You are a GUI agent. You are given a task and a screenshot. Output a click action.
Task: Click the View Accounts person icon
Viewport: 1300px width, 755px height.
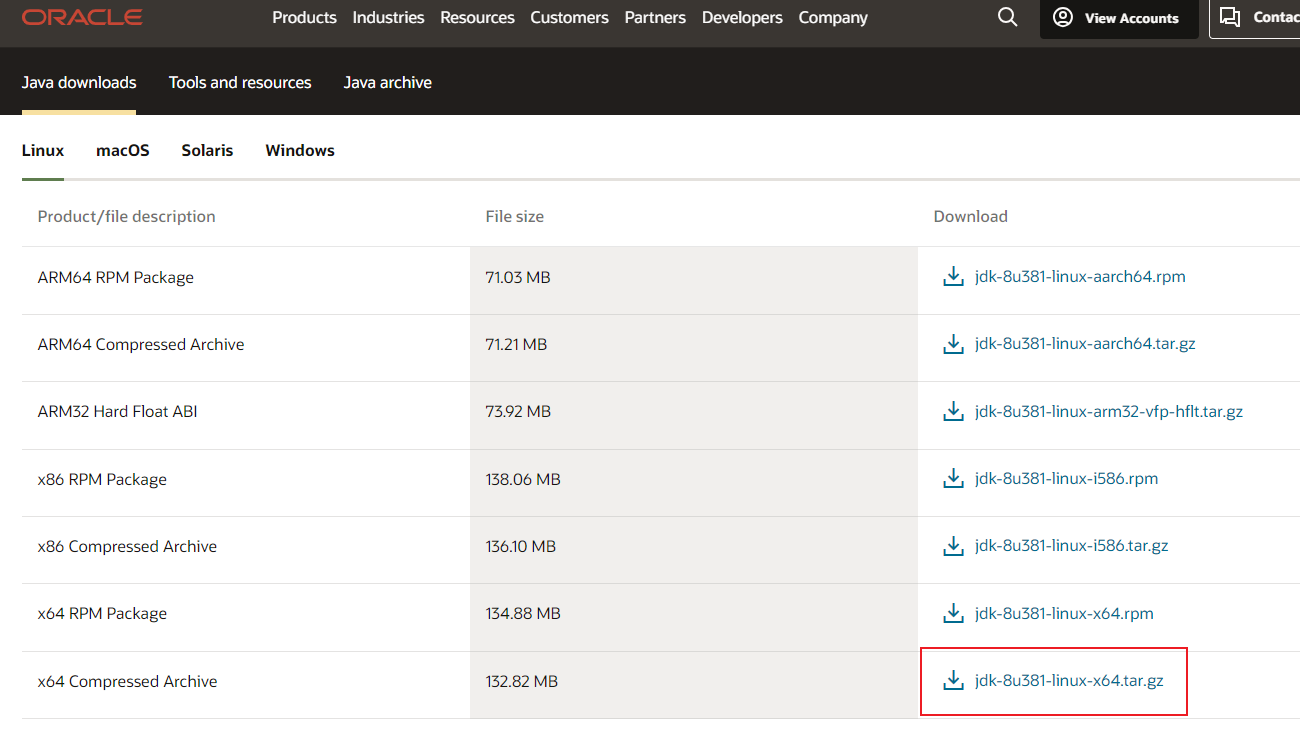(1063, 17)
